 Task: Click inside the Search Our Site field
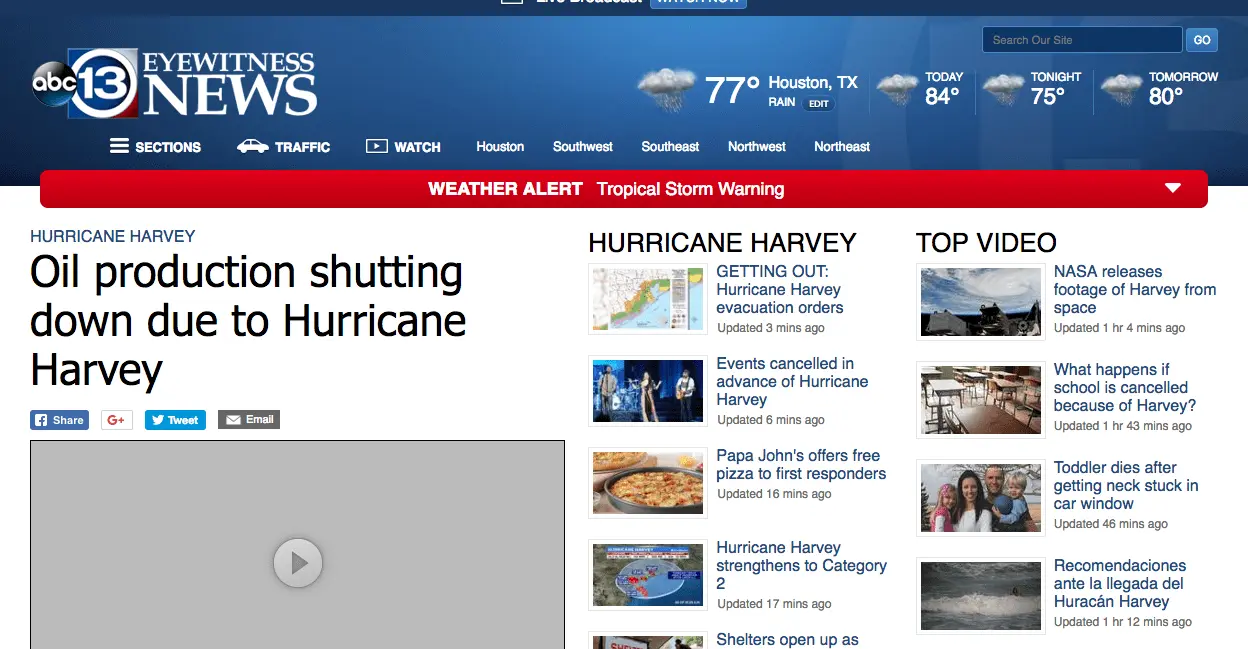coord(1081,40)
